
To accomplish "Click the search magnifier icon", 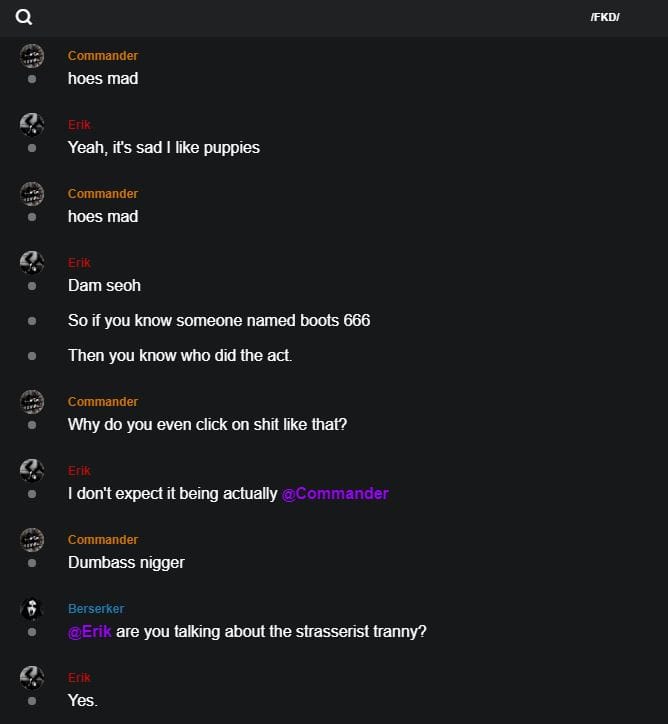I will pos(24,17).
